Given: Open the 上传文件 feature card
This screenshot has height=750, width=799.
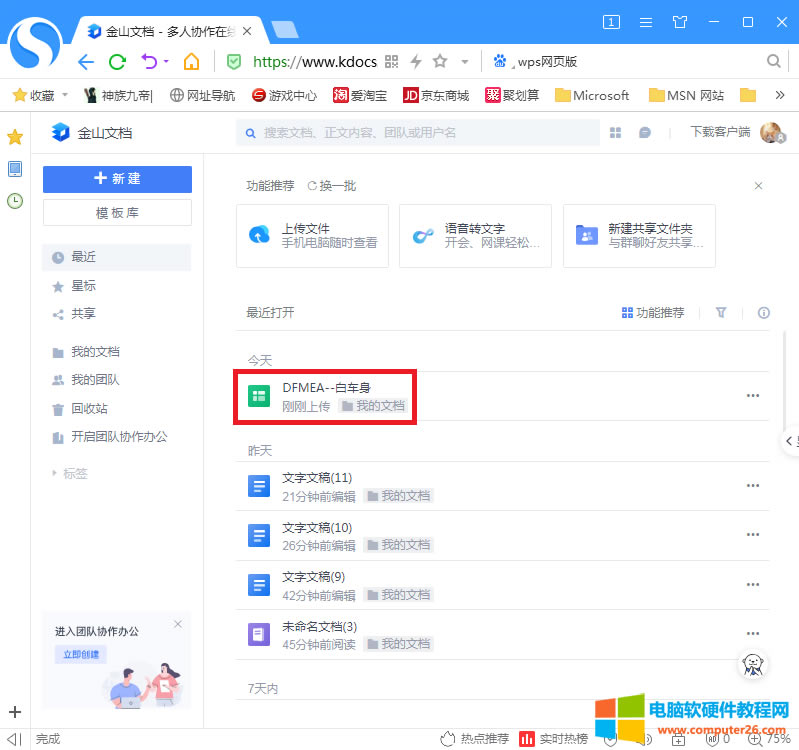Looking at the screenshot, I should [x=313, y=236].
